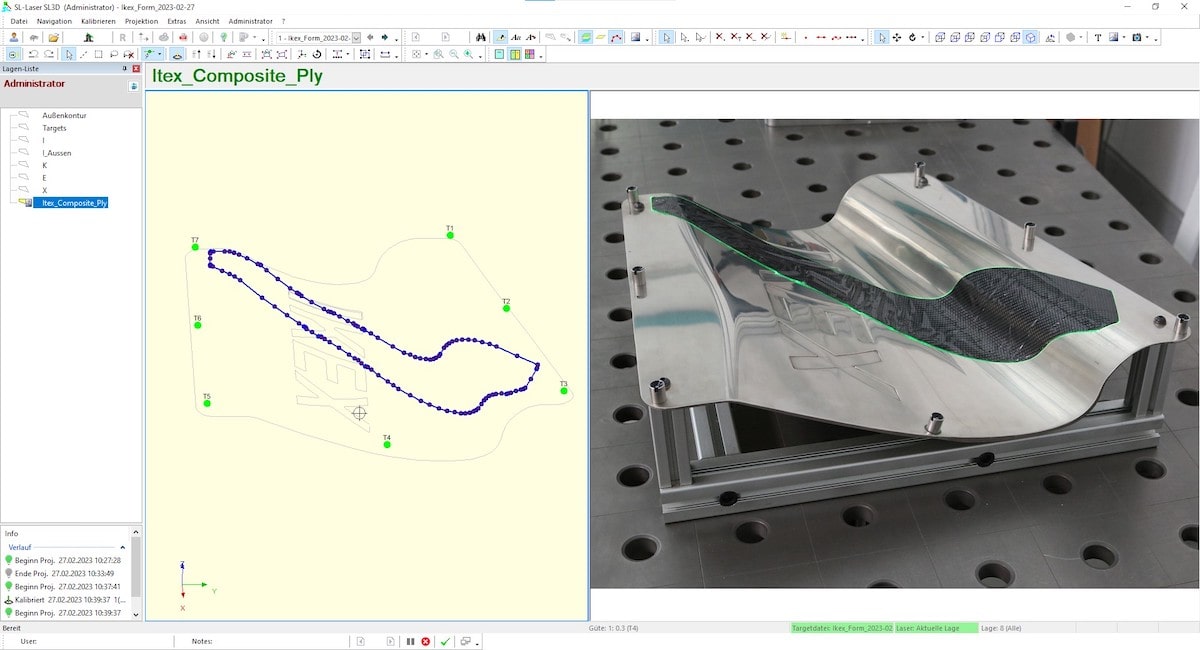
Task: Open the Ikex_Form_2023-02 file dropdown
Action: point(354,37)
